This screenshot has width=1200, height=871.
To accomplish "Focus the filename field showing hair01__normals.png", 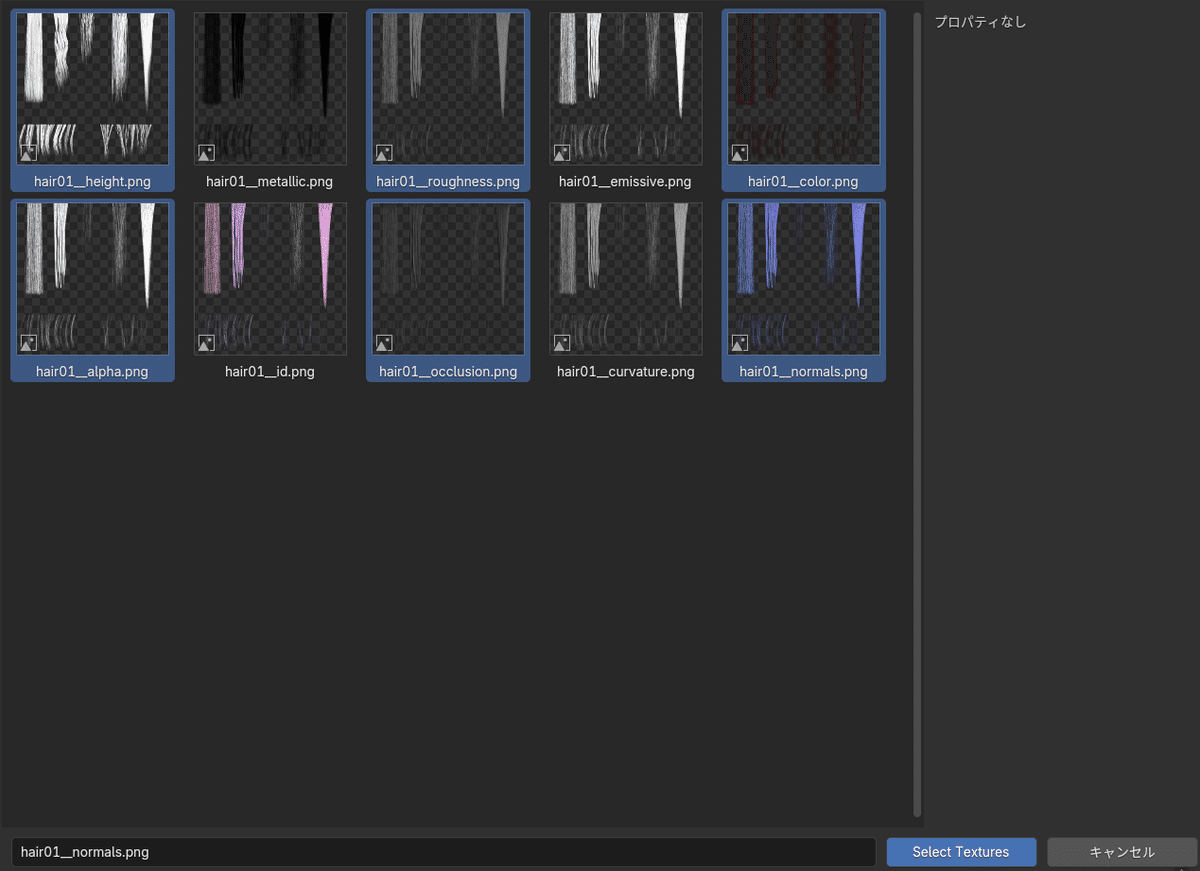I will pyautogui.click(x=443, y=852).
